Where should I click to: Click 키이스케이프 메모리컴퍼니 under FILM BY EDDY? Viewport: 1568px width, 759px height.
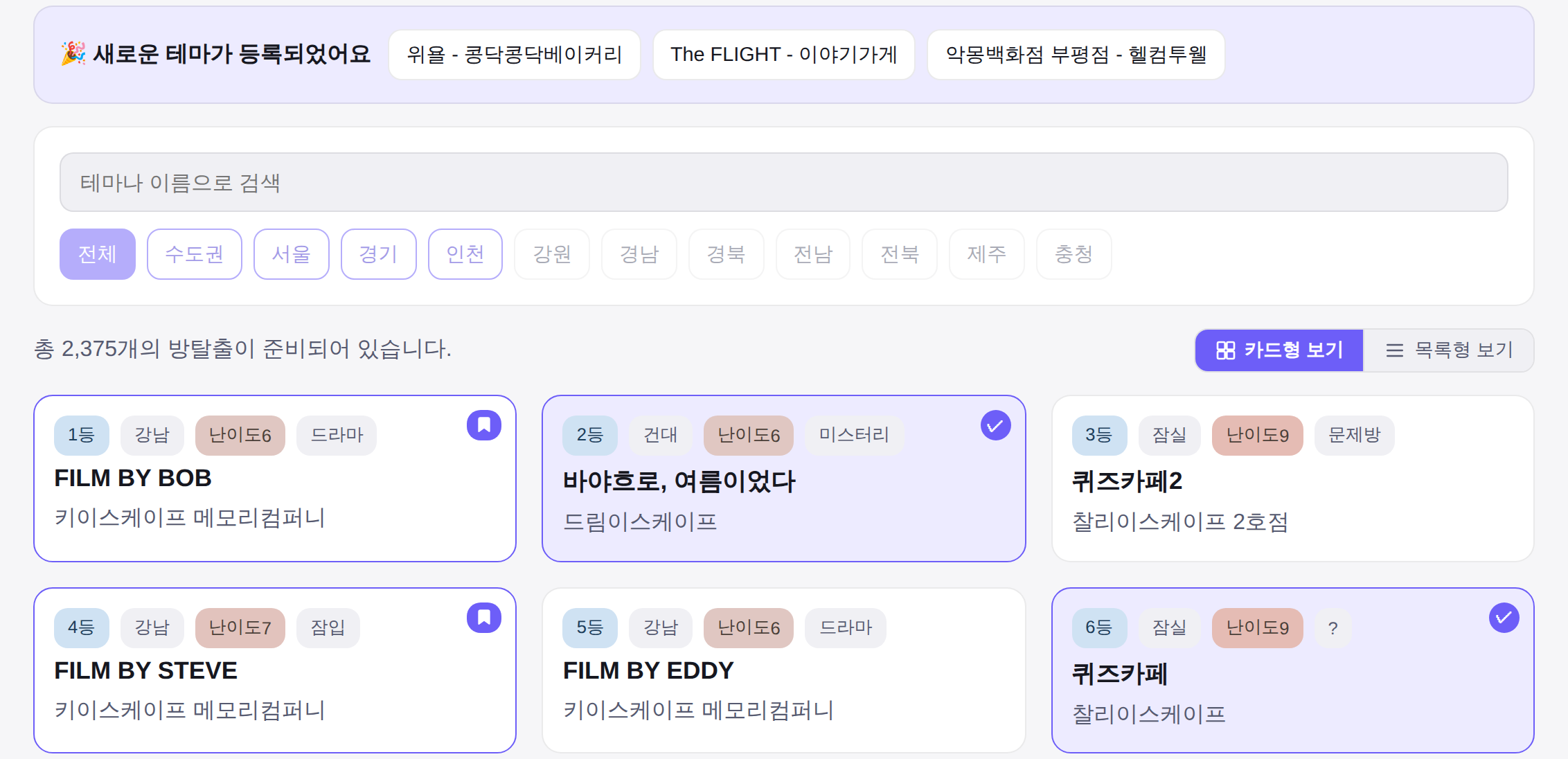point(698,711)
